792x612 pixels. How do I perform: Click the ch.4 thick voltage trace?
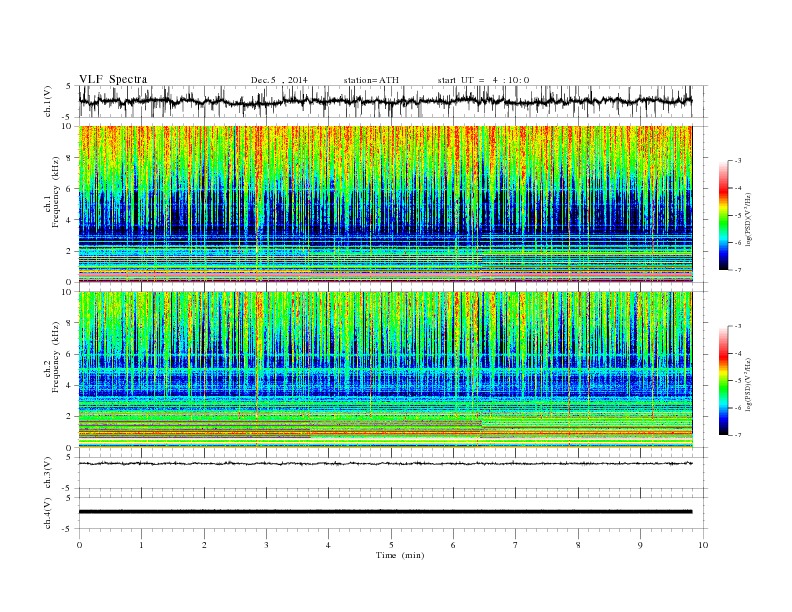[x=386, y=512]
